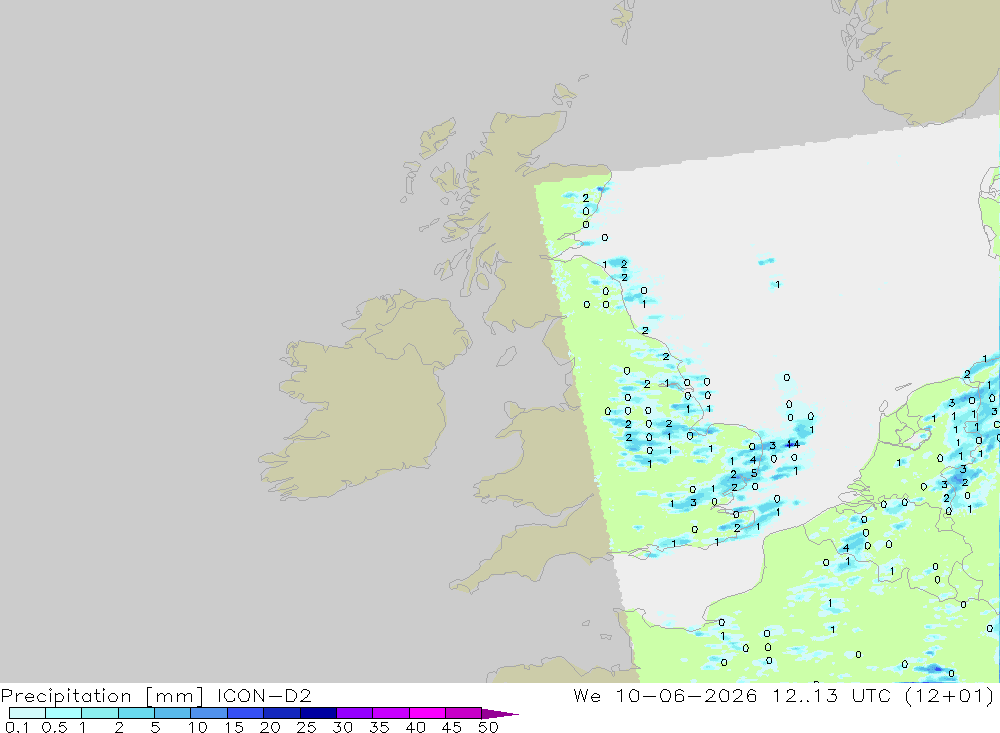The image size is (1000, 733).
Task: Click the 45–50 mm legend color box
Action: pos(463,713)
